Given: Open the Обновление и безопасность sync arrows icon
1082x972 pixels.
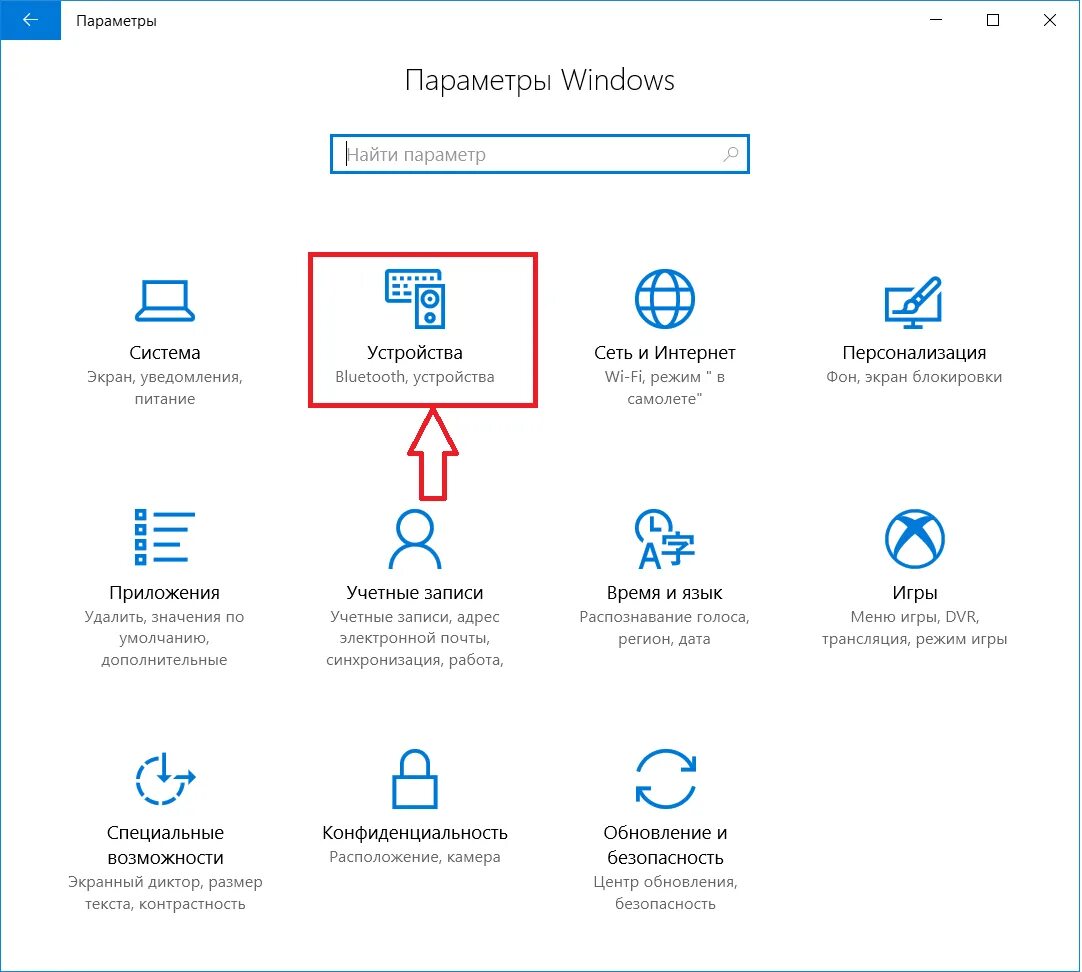Looking at the screenshot, I should 665,779.
